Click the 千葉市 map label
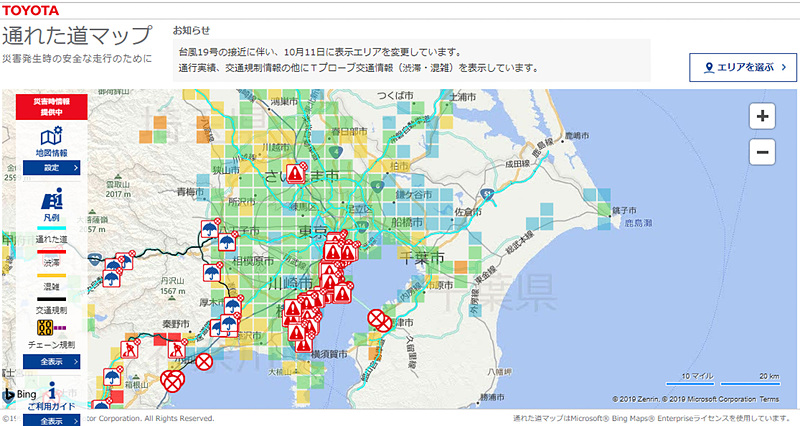The image size is (800, 426). pyautogui.click(x=421, y=258)
